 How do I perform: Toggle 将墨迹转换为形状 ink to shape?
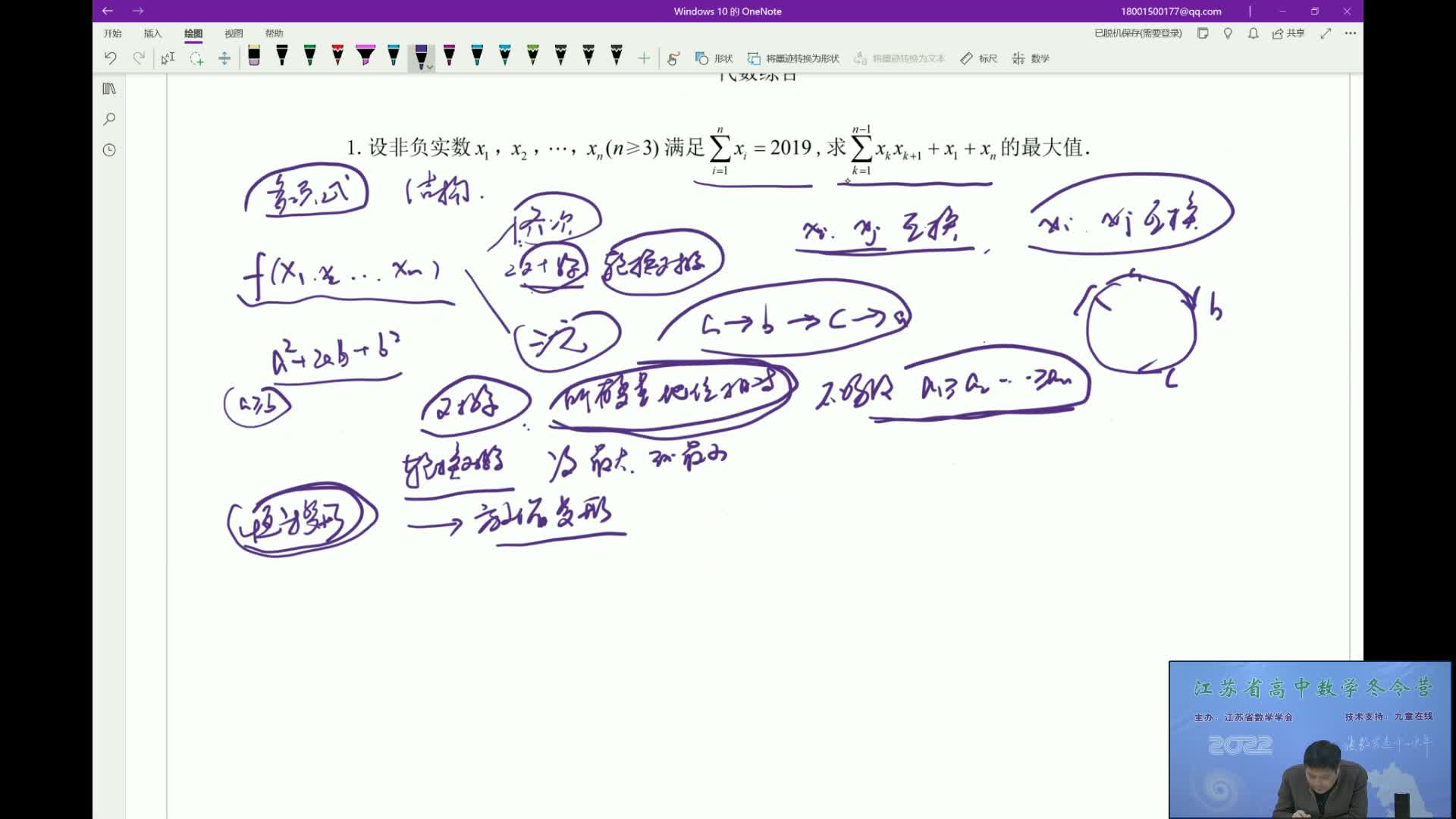(x=793, y=58)
